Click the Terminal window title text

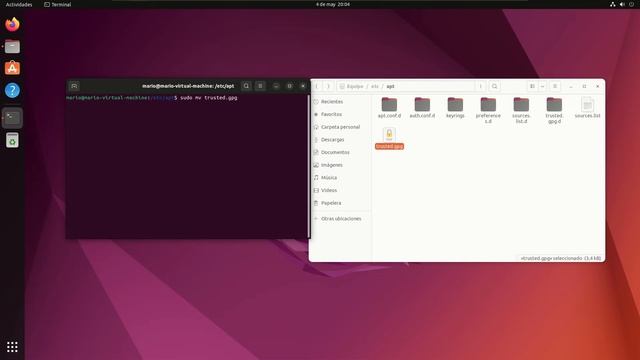[188, 86]
